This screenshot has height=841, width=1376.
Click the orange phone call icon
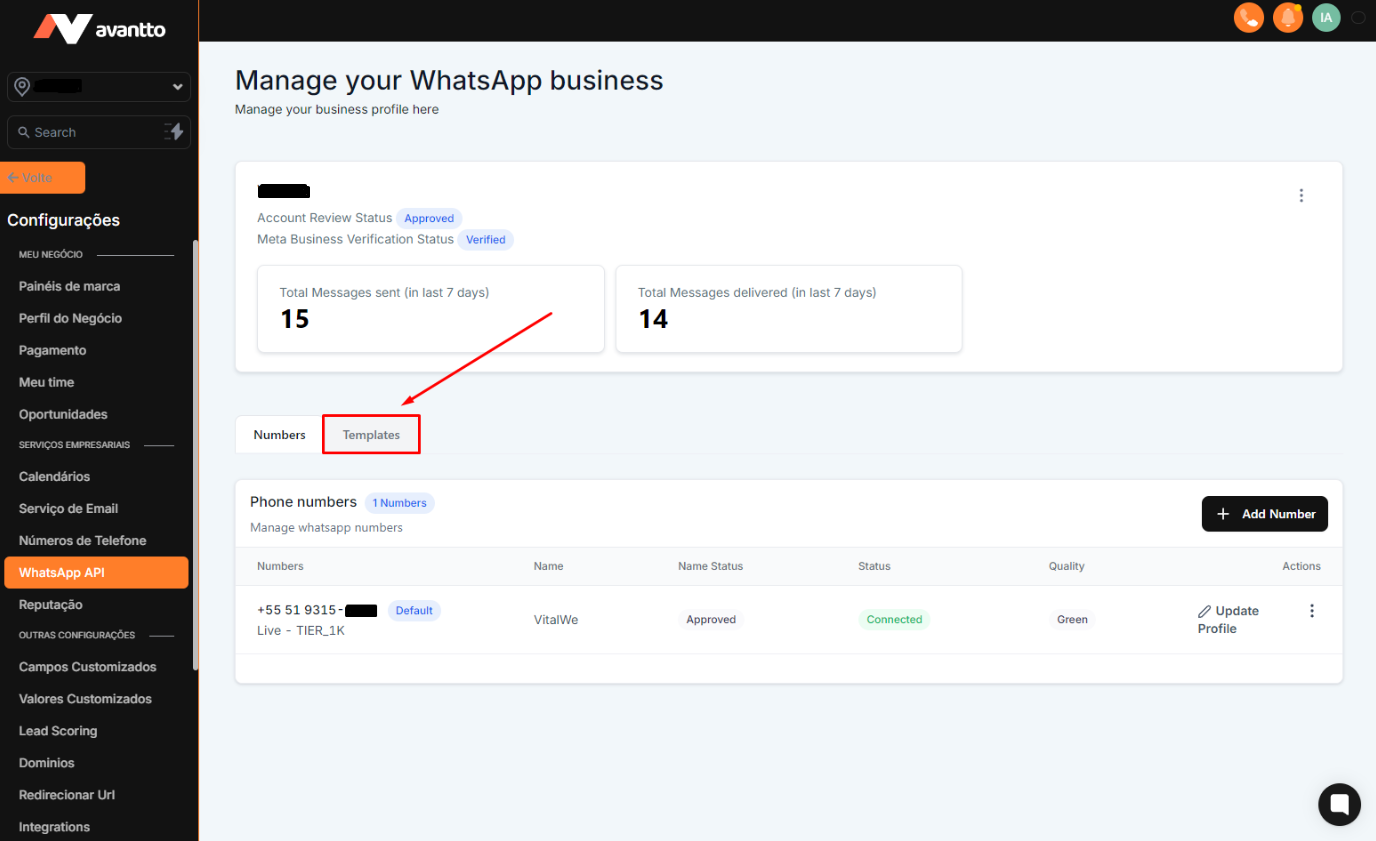click(x=1248, y=18)
